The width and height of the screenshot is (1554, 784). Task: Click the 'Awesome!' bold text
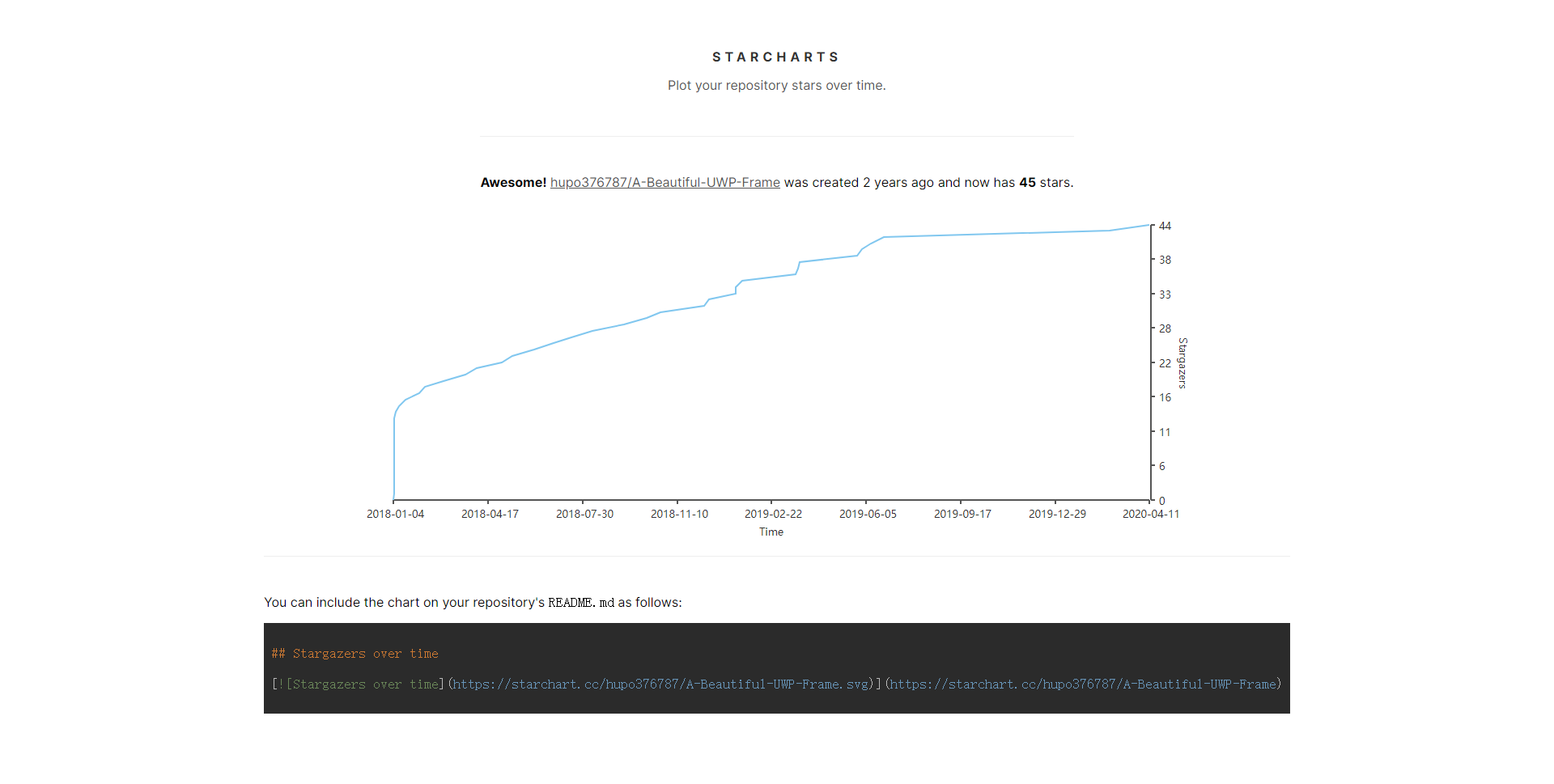(513, 183)
